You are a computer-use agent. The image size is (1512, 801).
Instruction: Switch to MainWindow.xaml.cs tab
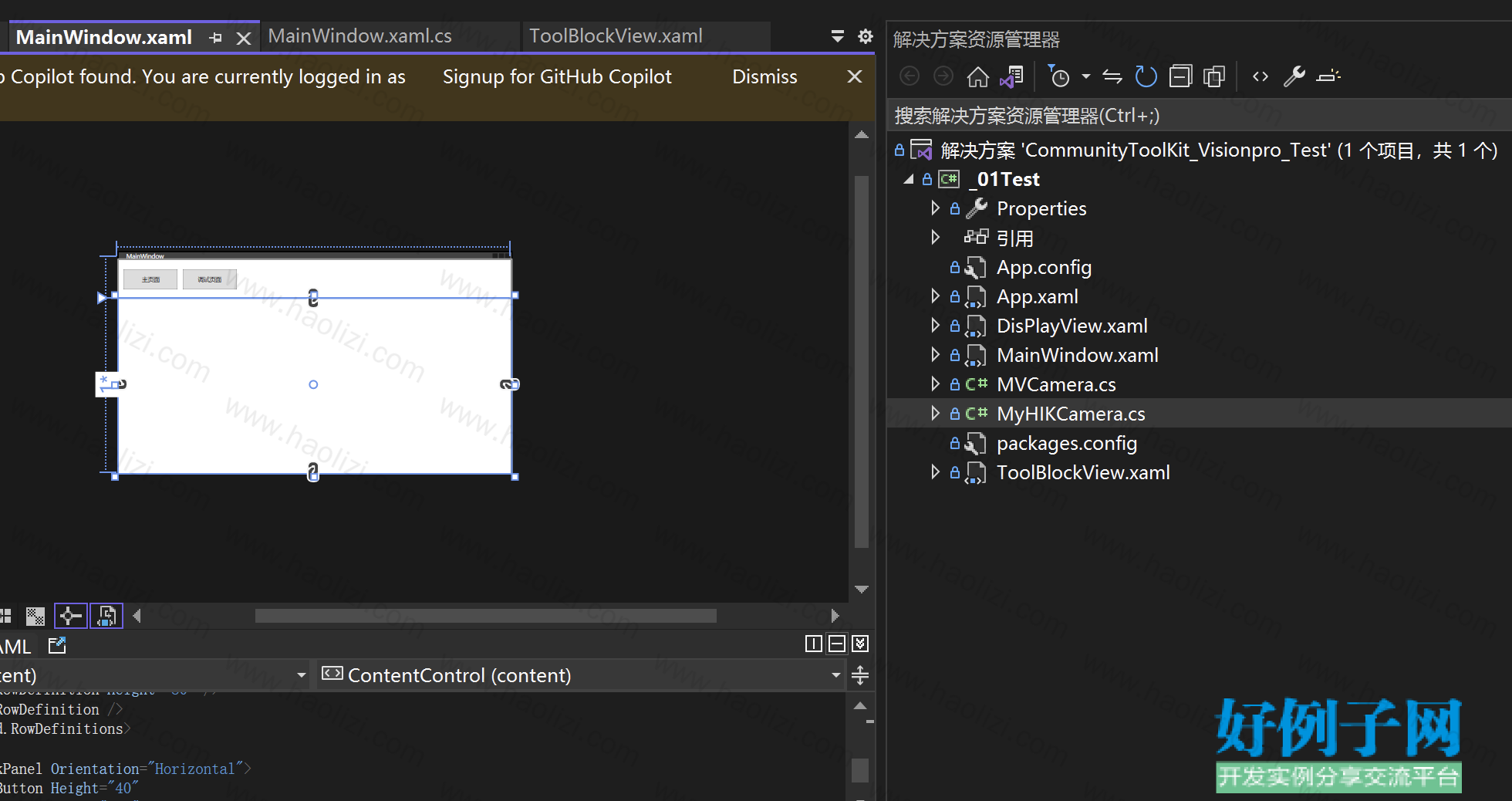pyautogui.click(x=359, y=36)
